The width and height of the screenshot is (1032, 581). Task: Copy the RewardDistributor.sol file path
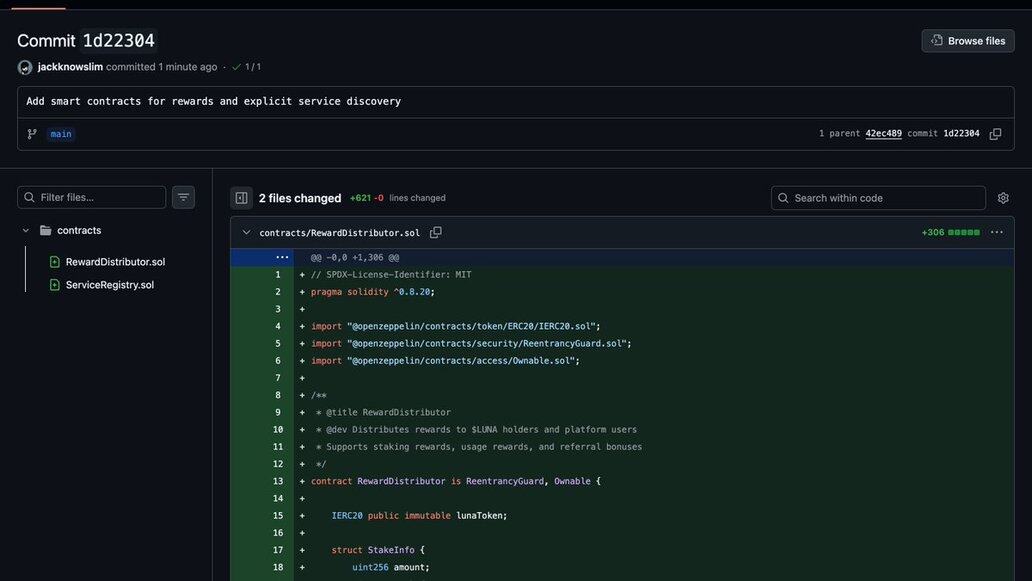[436, 233]
